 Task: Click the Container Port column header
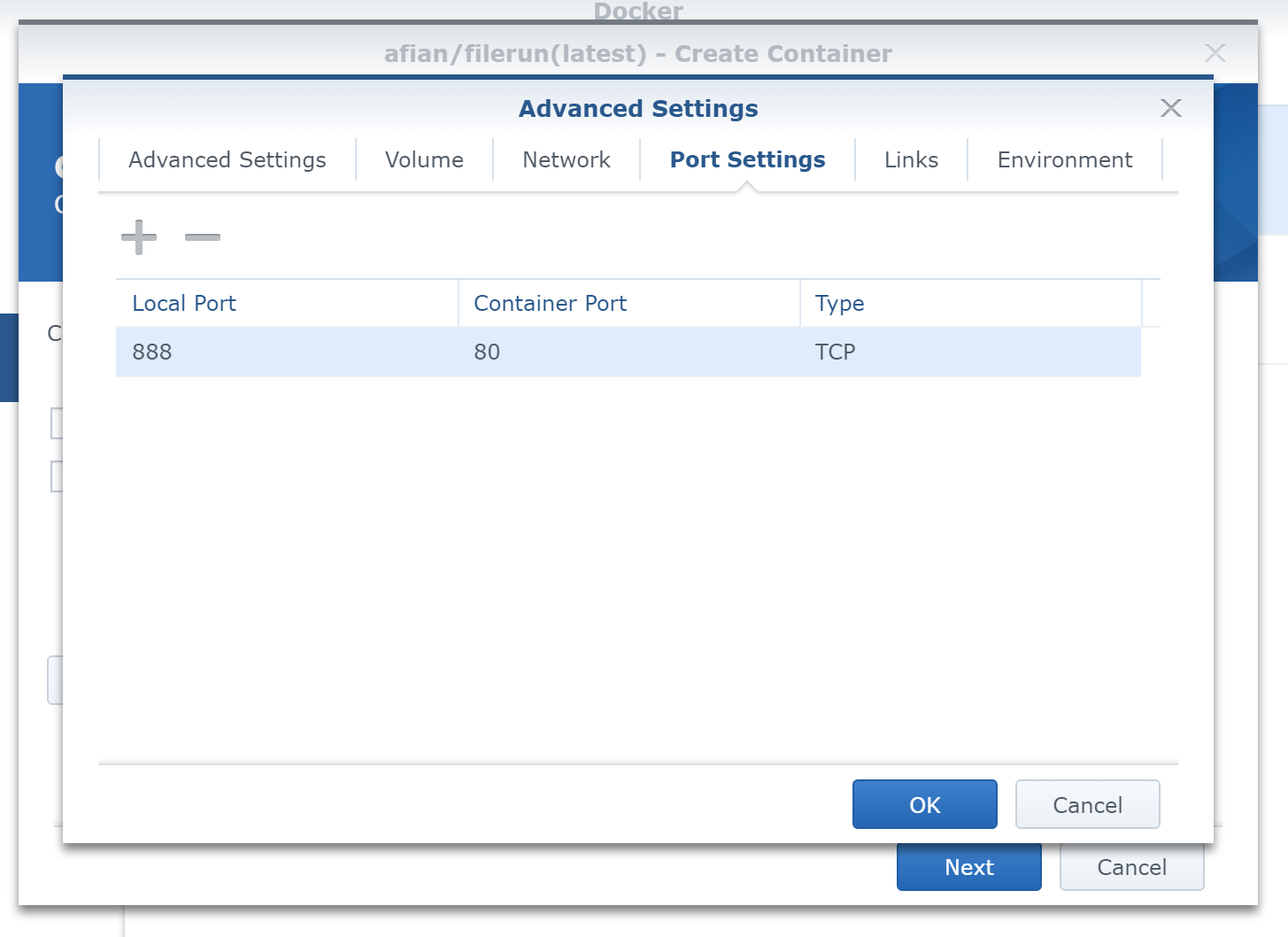coord(550,304)
